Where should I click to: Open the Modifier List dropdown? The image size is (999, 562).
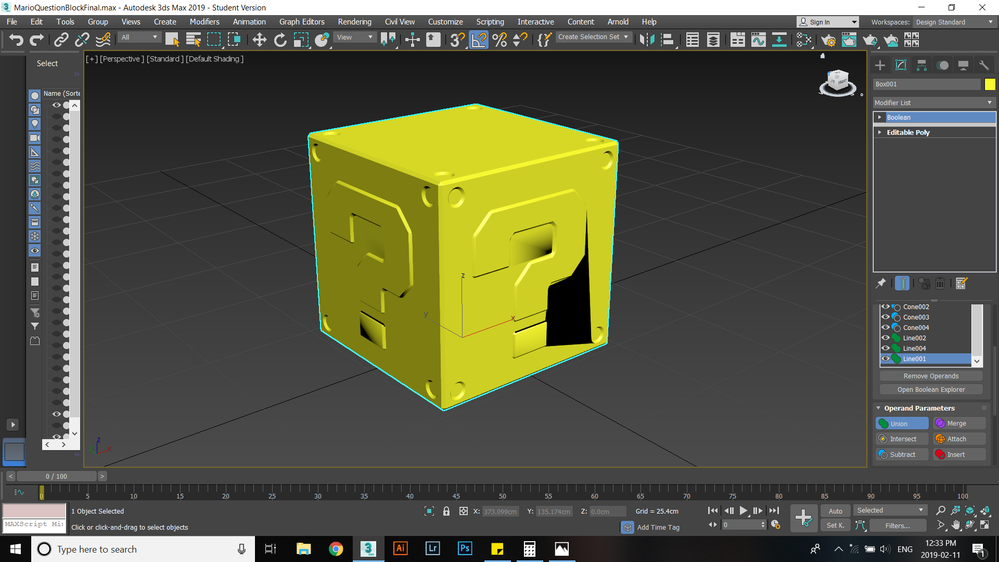coord(934,103)
